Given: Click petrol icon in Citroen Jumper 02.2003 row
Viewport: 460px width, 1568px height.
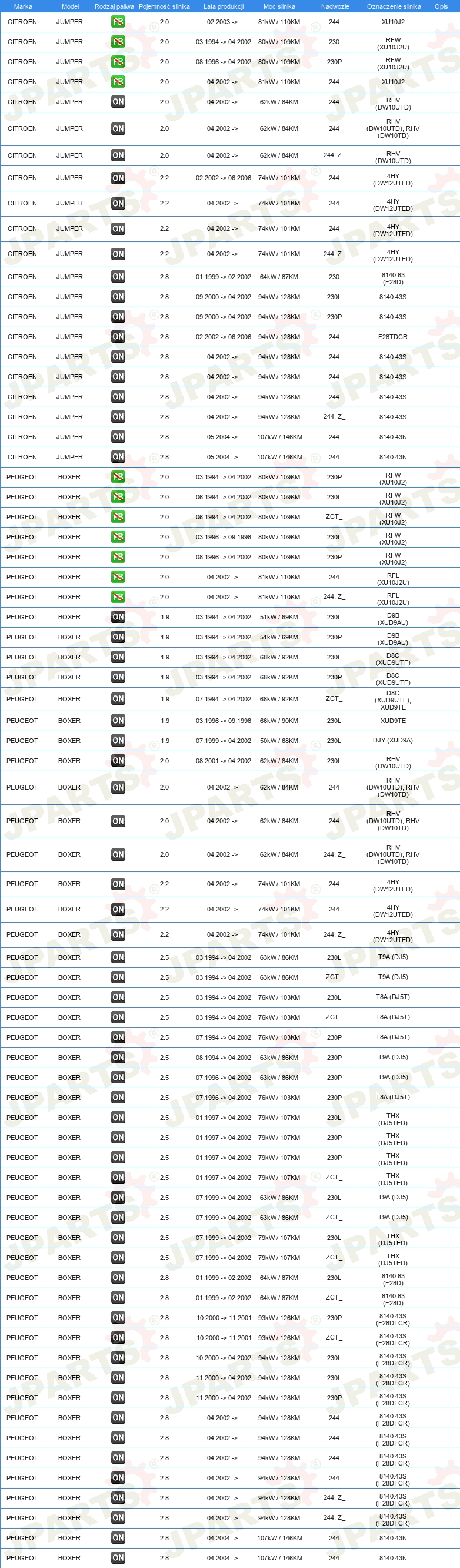Looking at the screenshot, I should tap(118, 22).
